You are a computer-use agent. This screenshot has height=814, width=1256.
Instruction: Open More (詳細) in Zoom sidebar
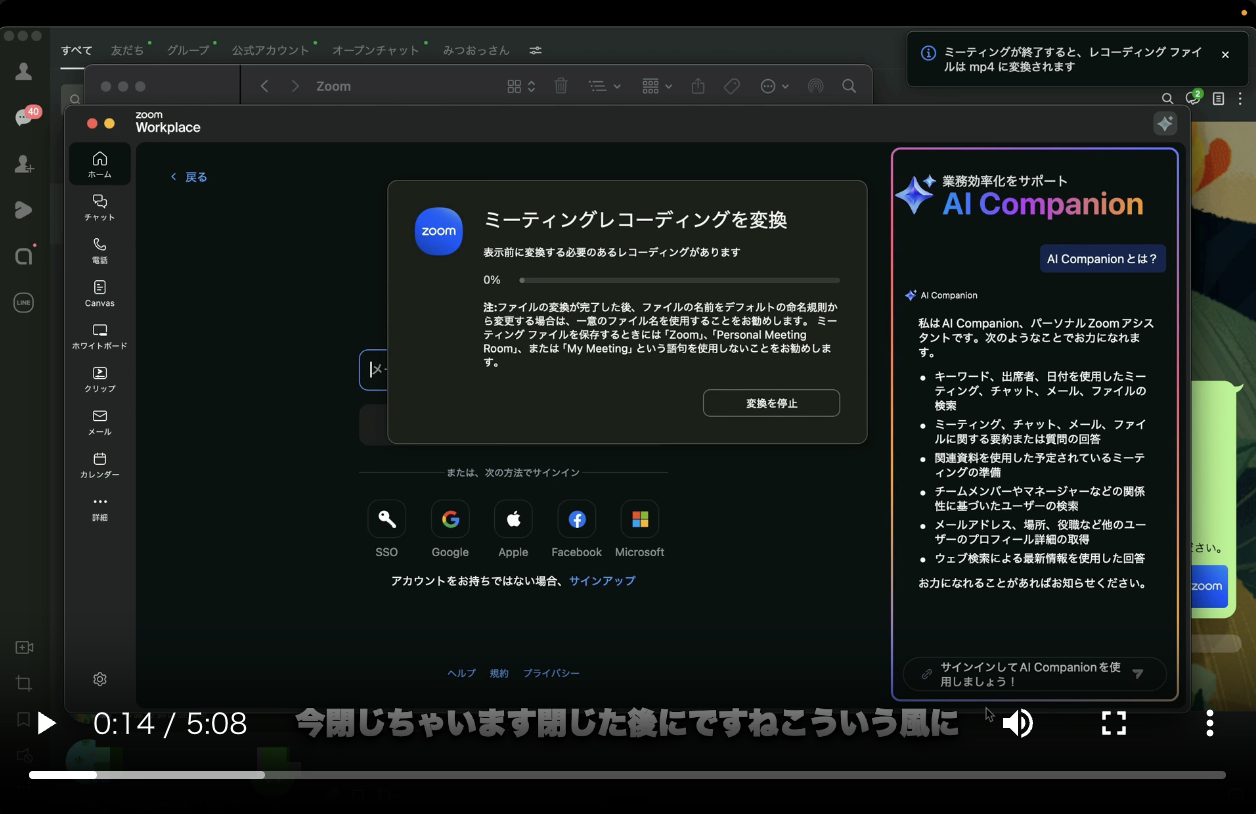click(x=100, y=508)
